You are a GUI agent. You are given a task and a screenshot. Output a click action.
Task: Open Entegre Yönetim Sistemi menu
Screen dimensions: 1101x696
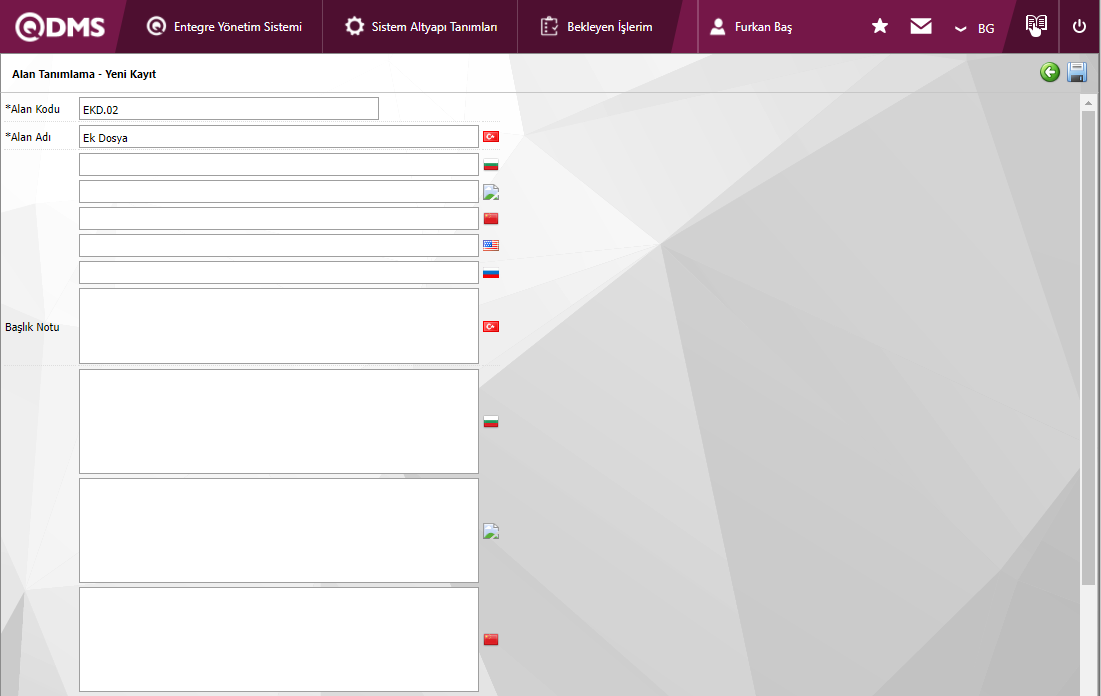pos(224,27)
